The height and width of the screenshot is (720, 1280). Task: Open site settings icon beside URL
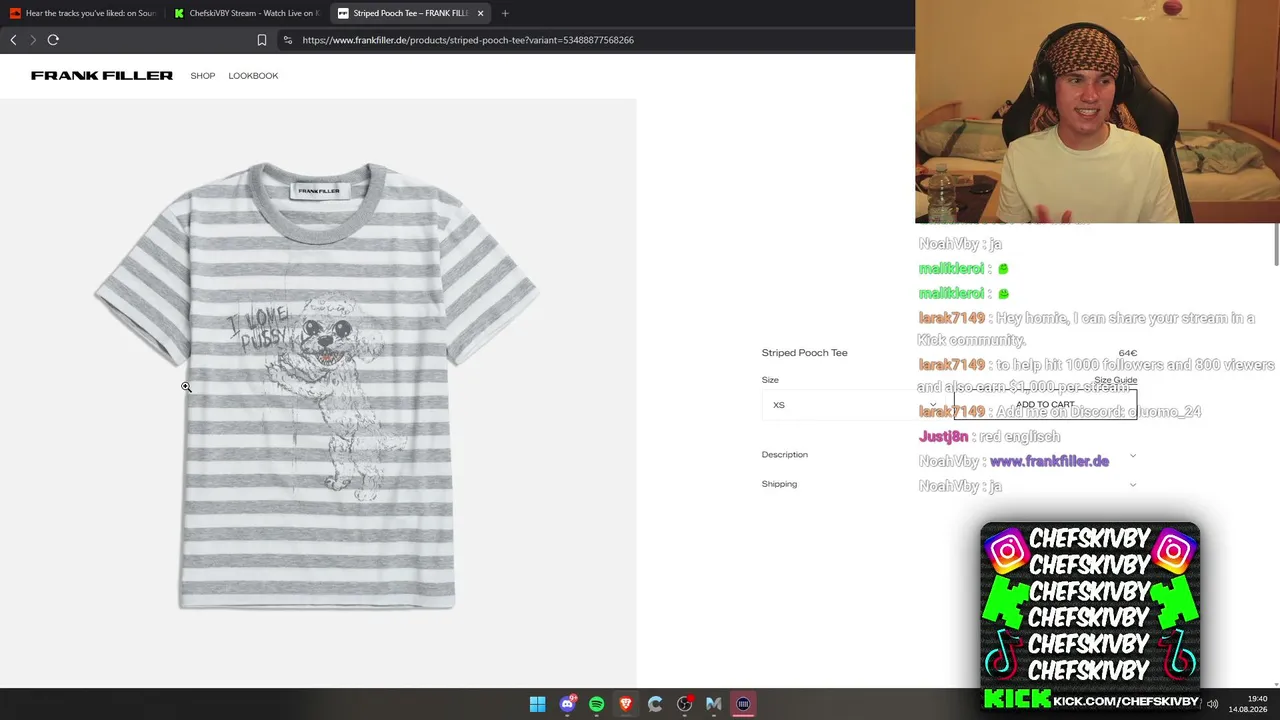click(x=288, y=40)
